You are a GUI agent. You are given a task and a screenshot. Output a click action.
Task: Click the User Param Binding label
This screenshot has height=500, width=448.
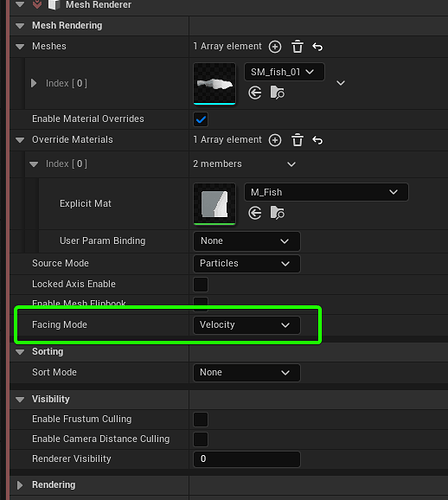pyautogui.click(x=102, y=241)
